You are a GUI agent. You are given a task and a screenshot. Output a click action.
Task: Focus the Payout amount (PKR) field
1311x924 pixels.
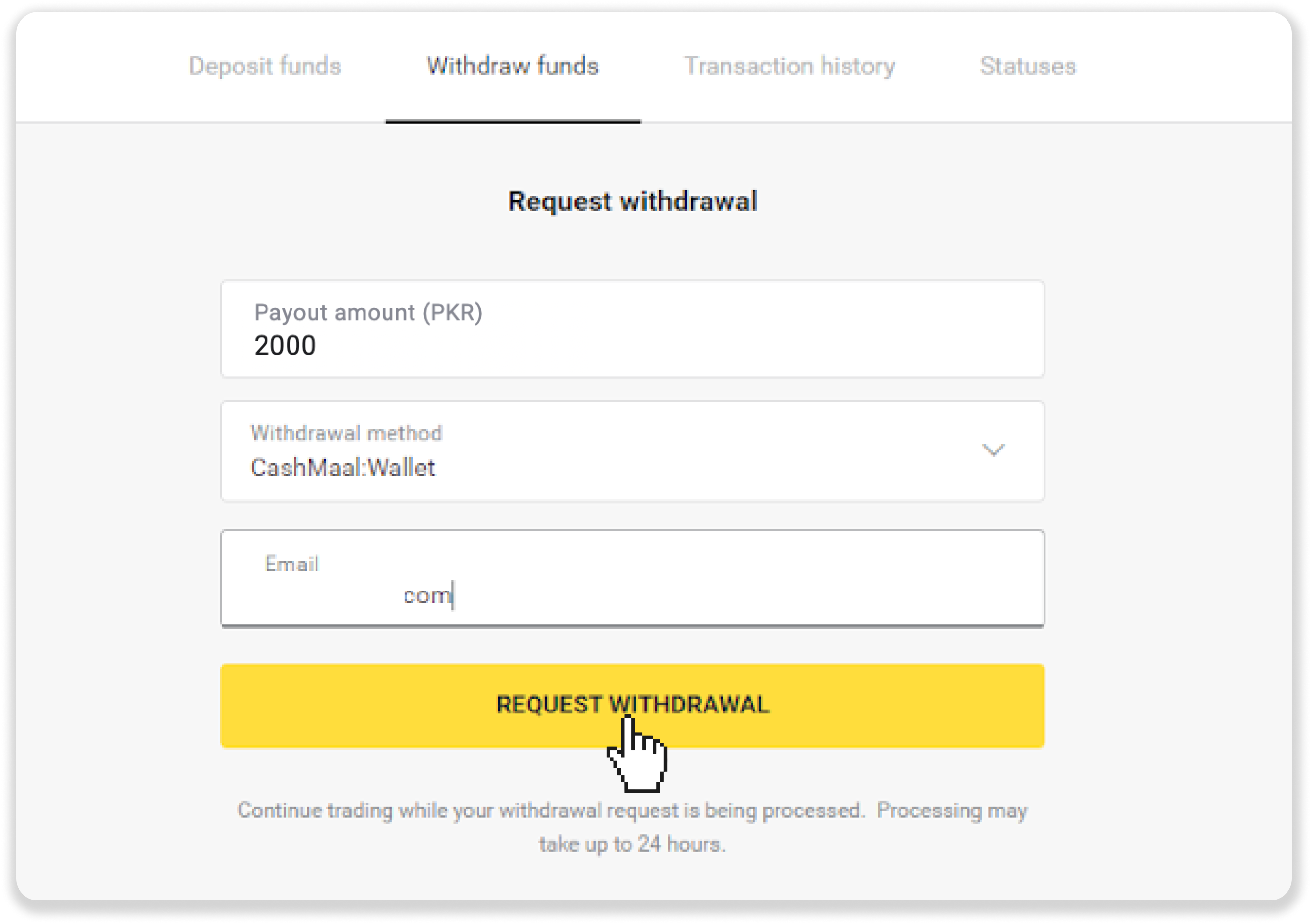pyautogui.click(x=632, y=328)
